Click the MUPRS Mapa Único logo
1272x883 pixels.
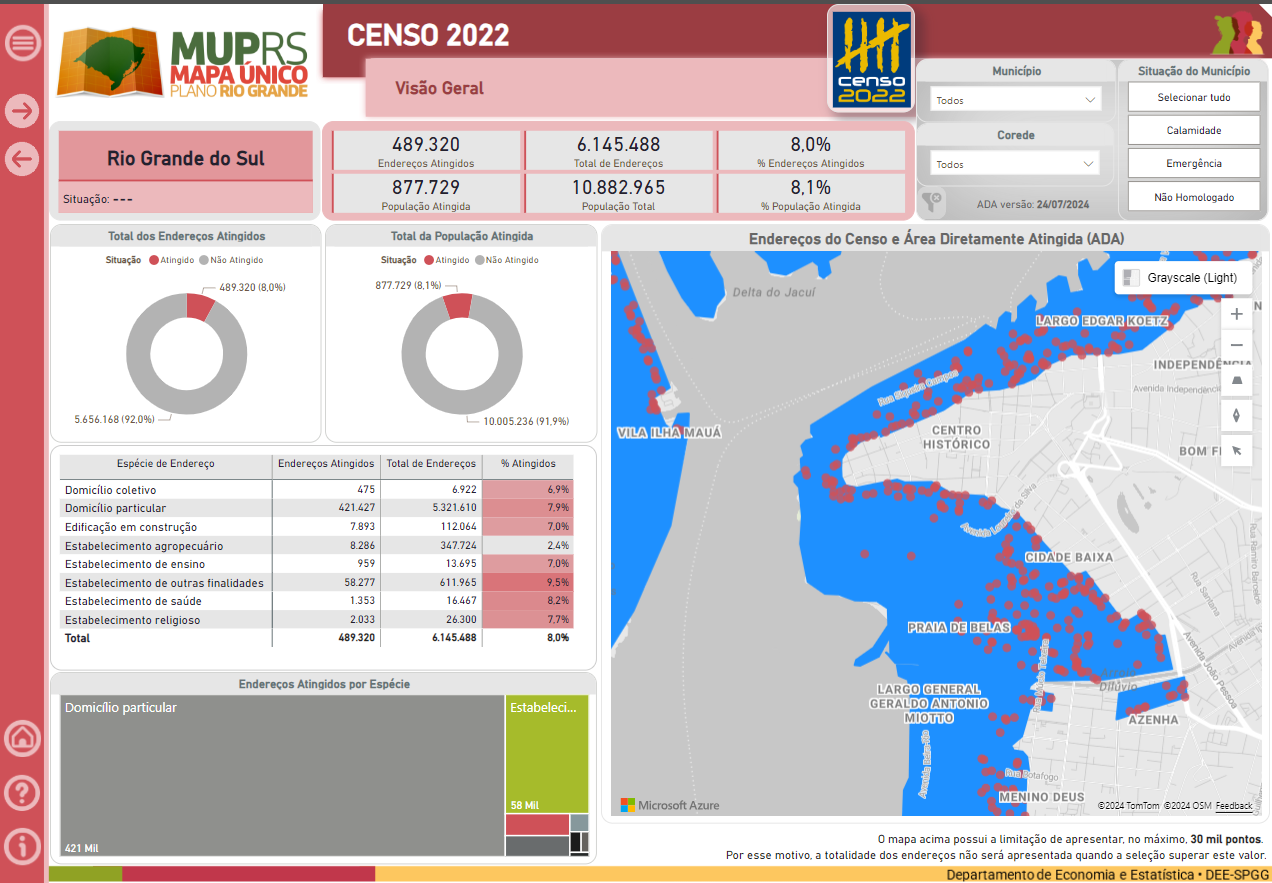[x=183, y=62]
